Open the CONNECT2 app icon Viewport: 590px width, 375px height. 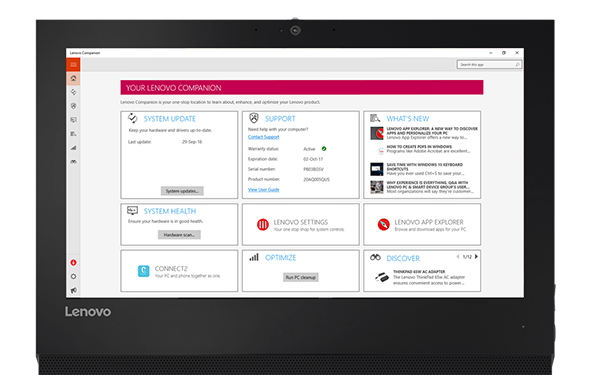click(x=143, y=271)
